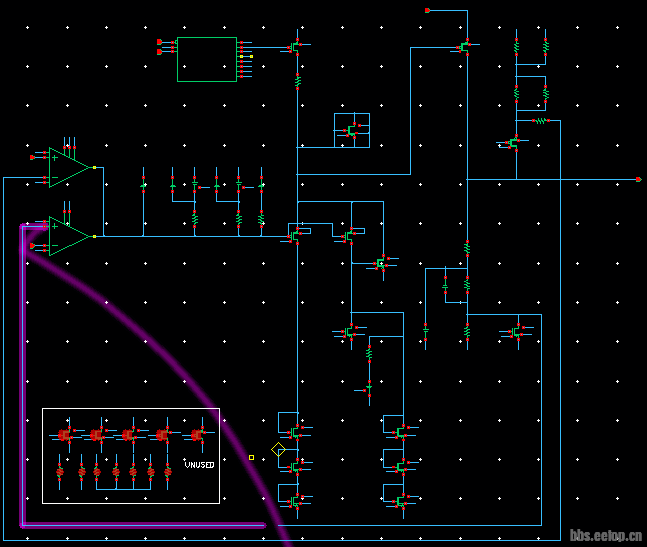Select the horizontal resistor in top-right network
This screenshot has height=547, width=647.
tap(540, 120)
